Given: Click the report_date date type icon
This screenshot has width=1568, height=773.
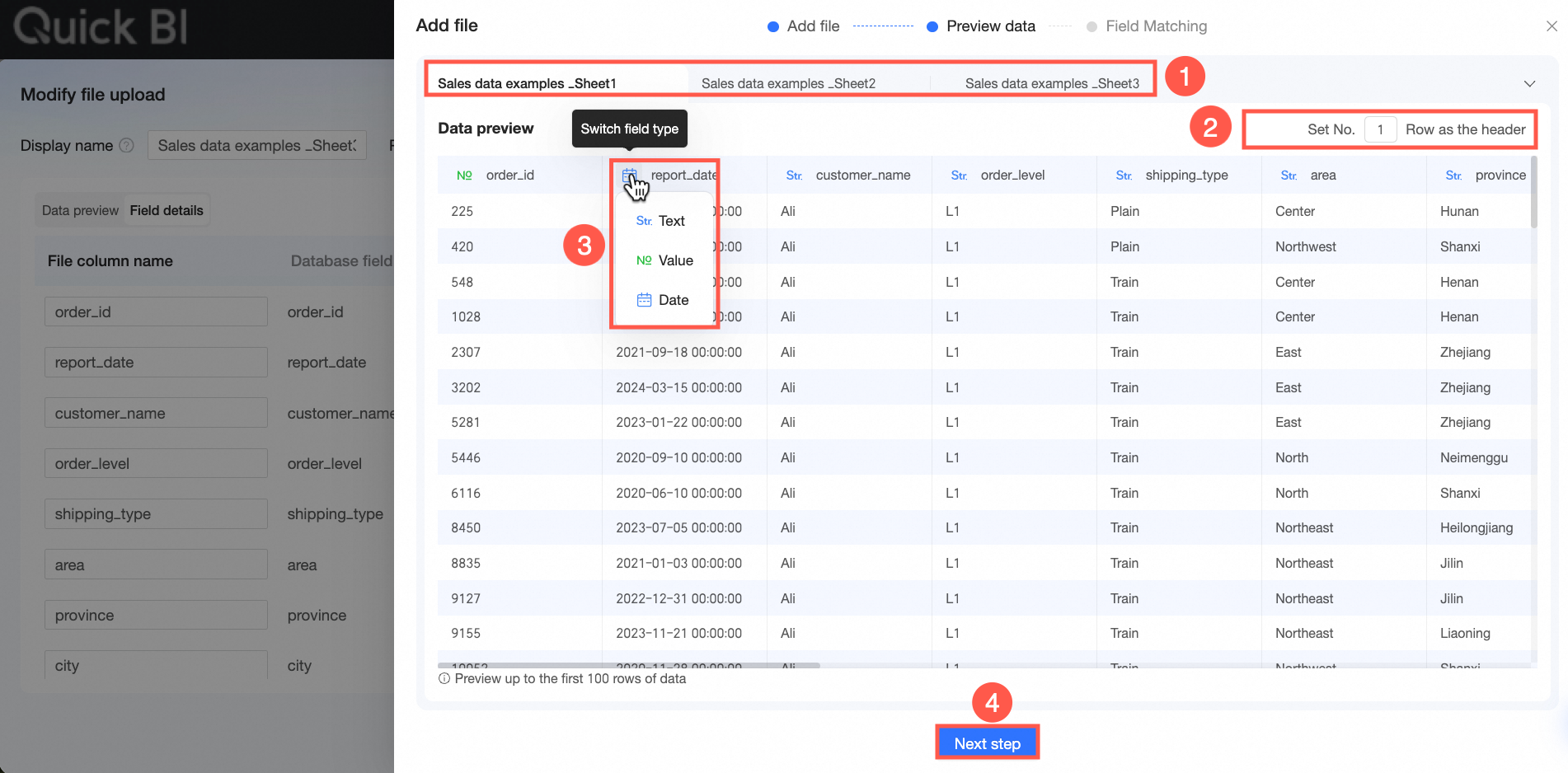Looking at the screenshot, I should tap(630, 176).
